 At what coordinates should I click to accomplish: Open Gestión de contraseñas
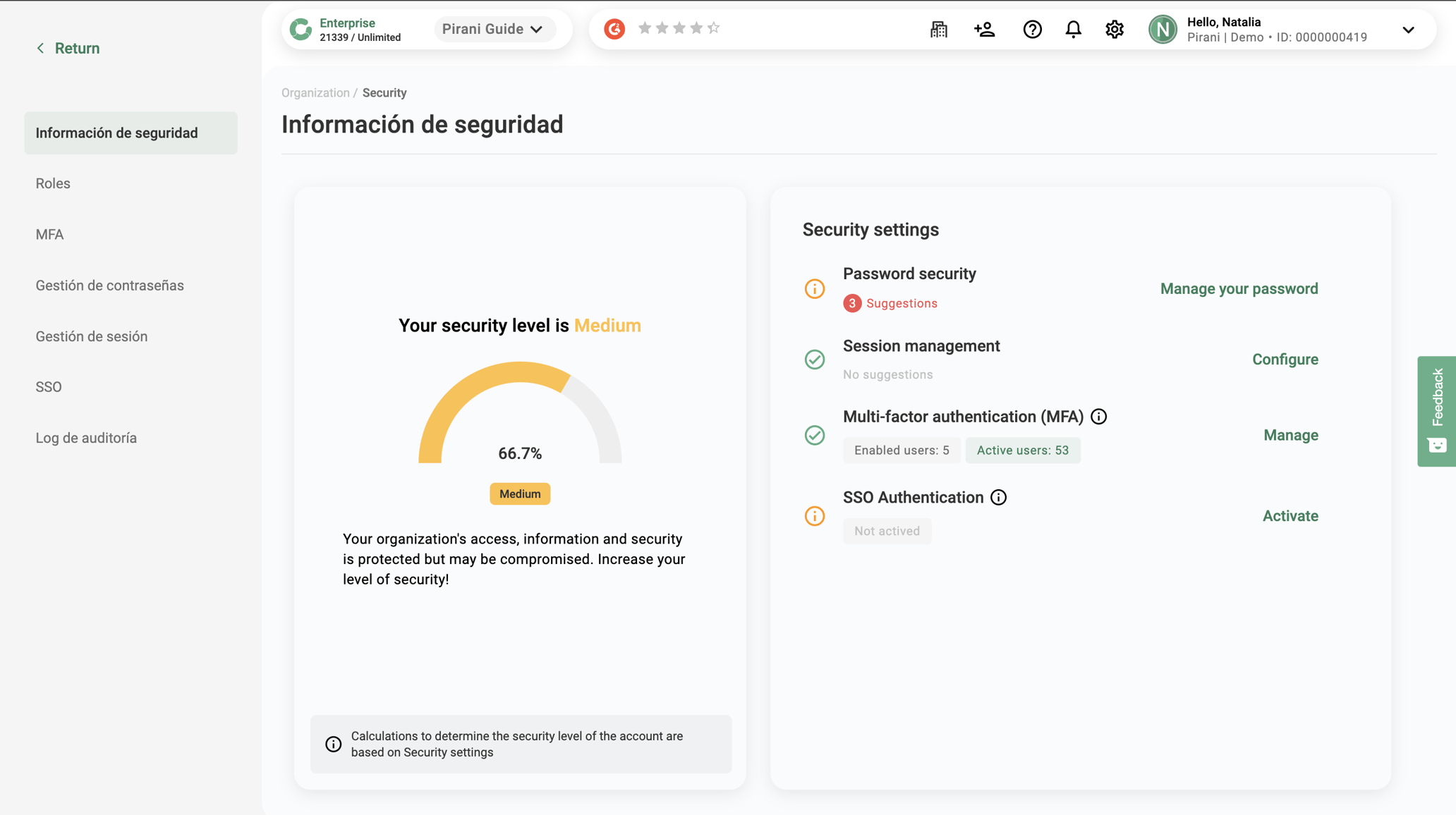click(x=109, y=286)
